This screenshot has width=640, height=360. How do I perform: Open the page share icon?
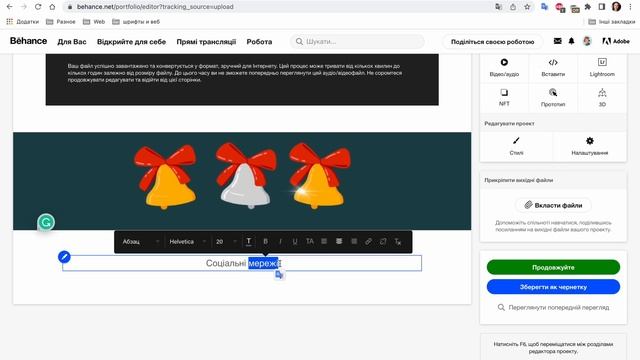pyautogui.click(x=513, y=7)
